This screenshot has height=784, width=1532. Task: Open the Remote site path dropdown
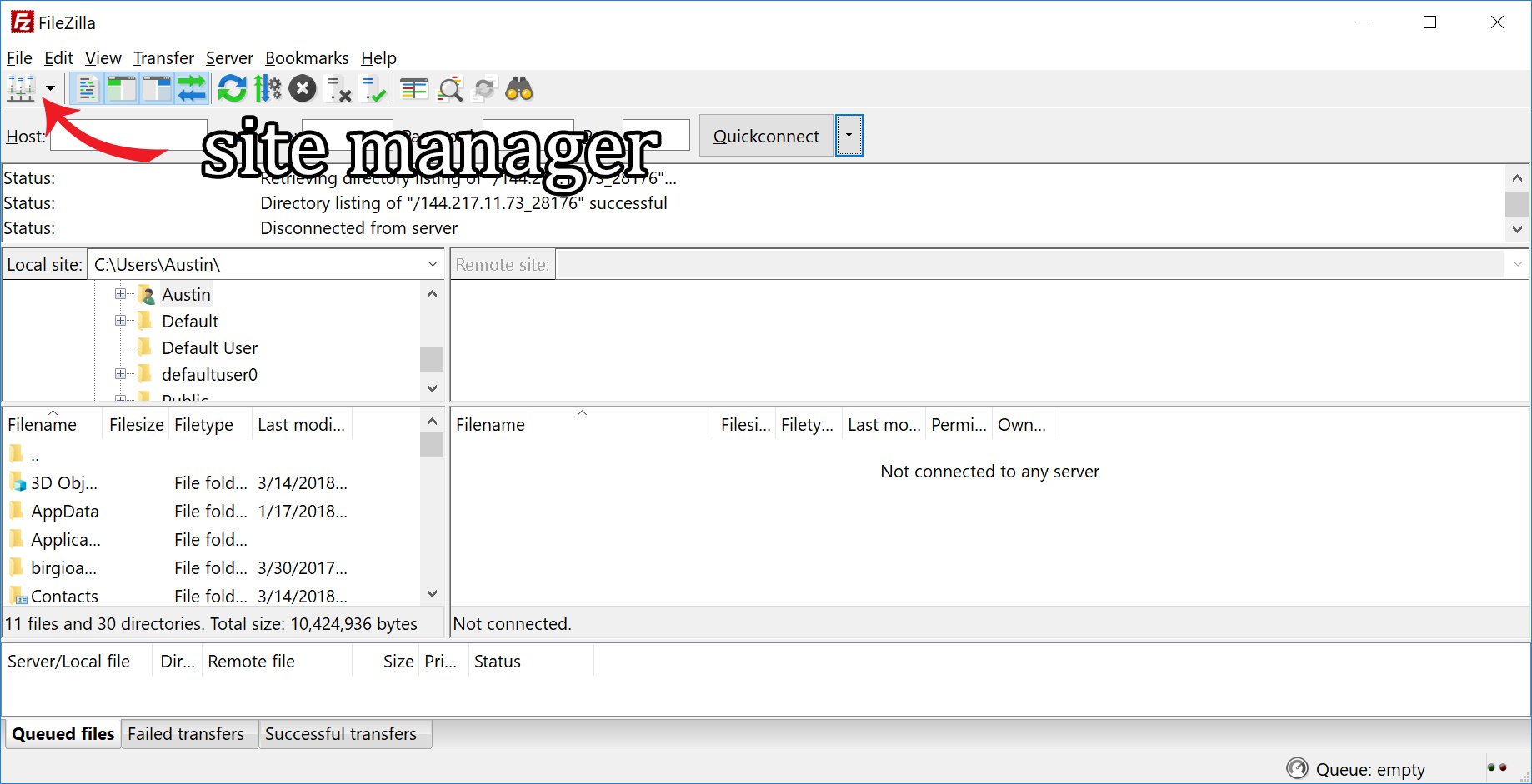coord(1517,265)
